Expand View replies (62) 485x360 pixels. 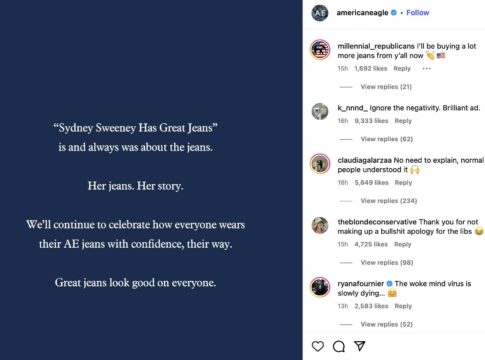tap(387, 139)
